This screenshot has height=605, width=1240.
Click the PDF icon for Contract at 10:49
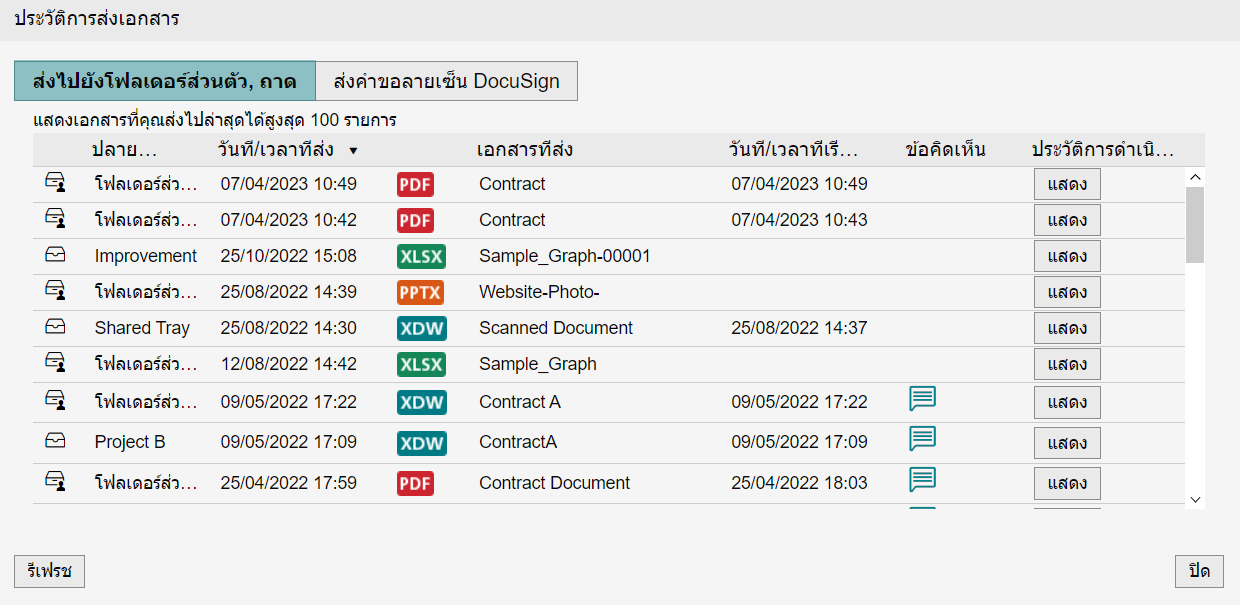click(415, 184)
